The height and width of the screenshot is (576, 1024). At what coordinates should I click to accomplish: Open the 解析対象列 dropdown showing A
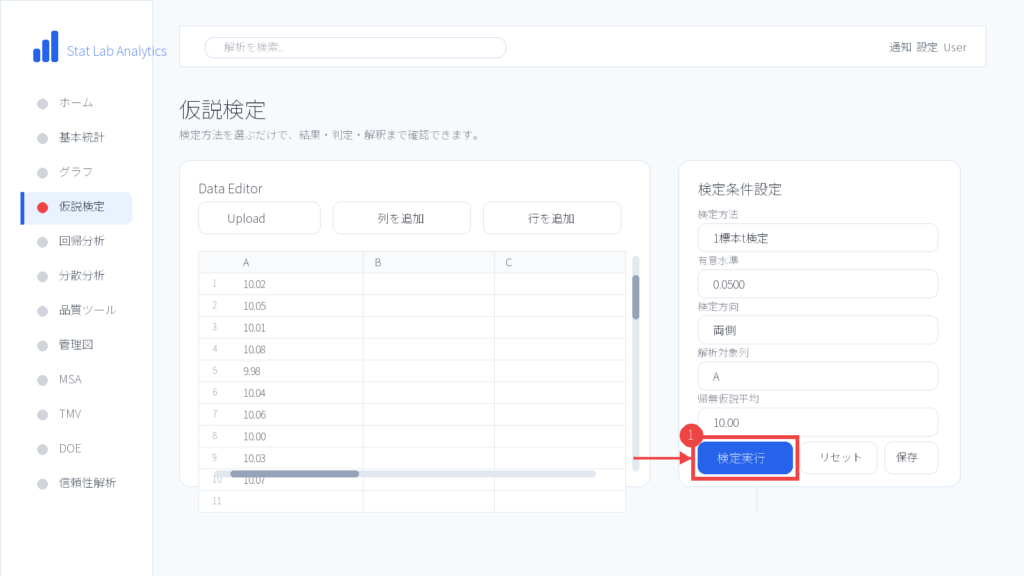818,376
